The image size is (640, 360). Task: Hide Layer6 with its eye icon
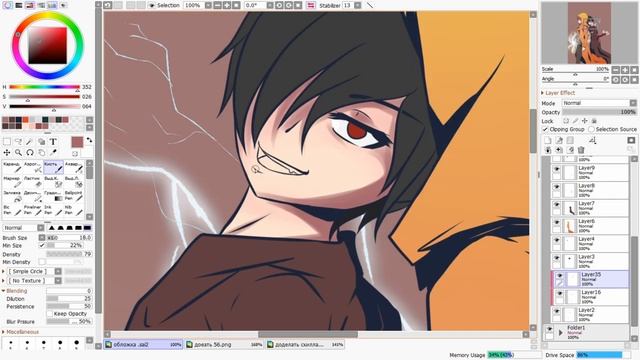(x=557, y=222)
